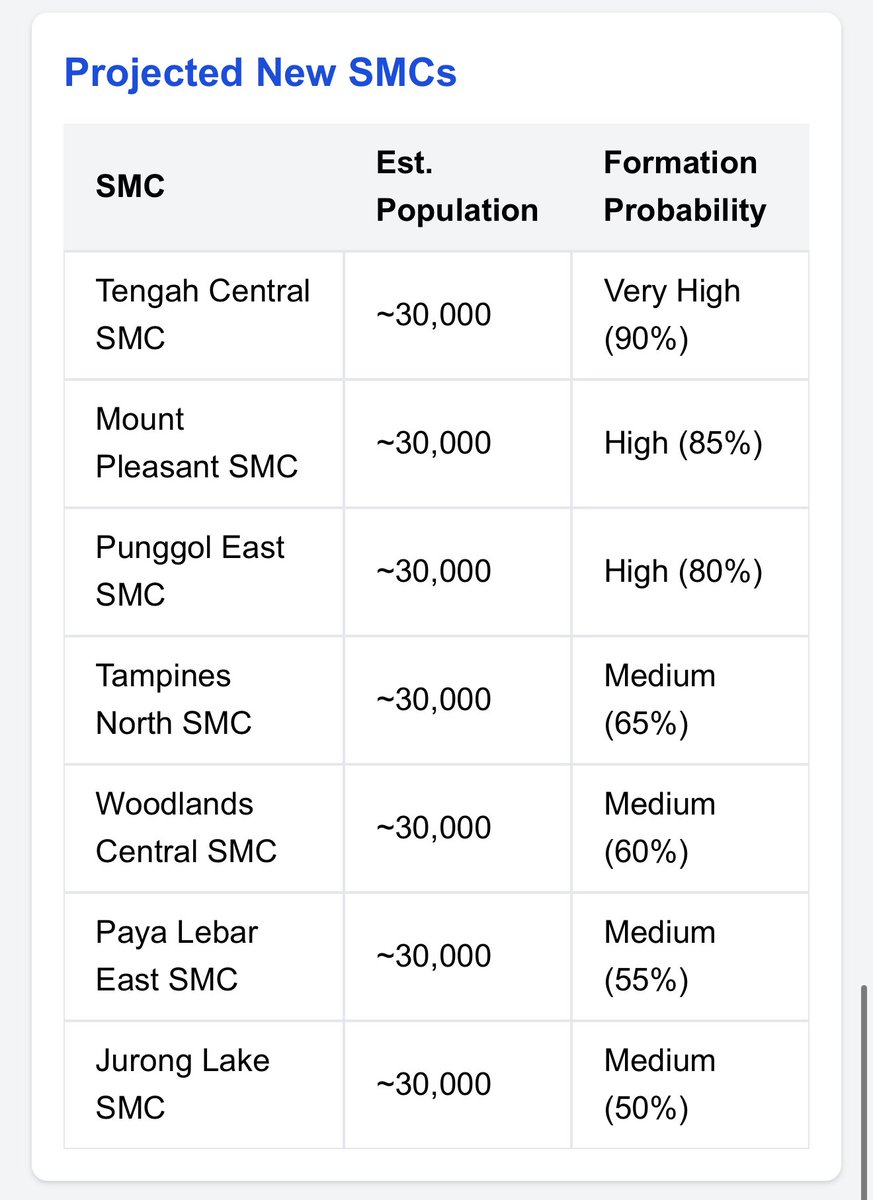Select the SMC column header
Screen dimensions: 873x1200
(130, 186)
